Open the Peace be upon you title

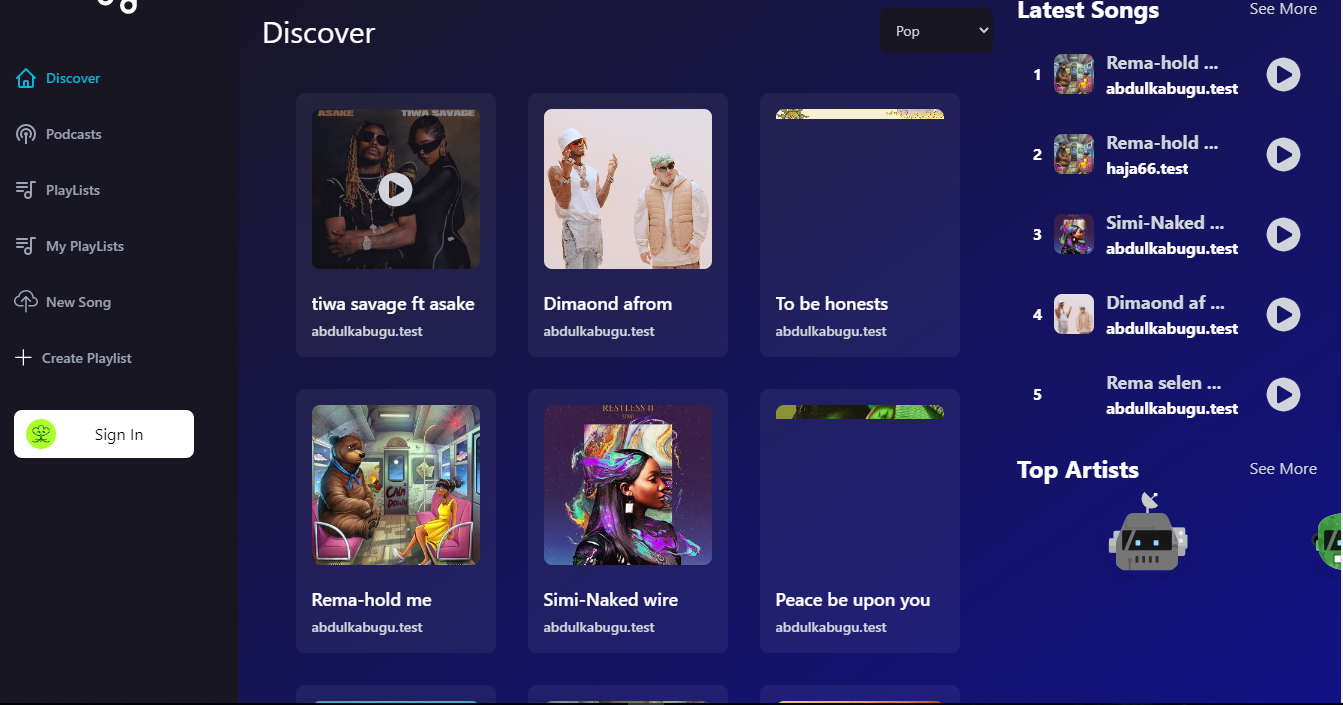(x=853, y=600)
